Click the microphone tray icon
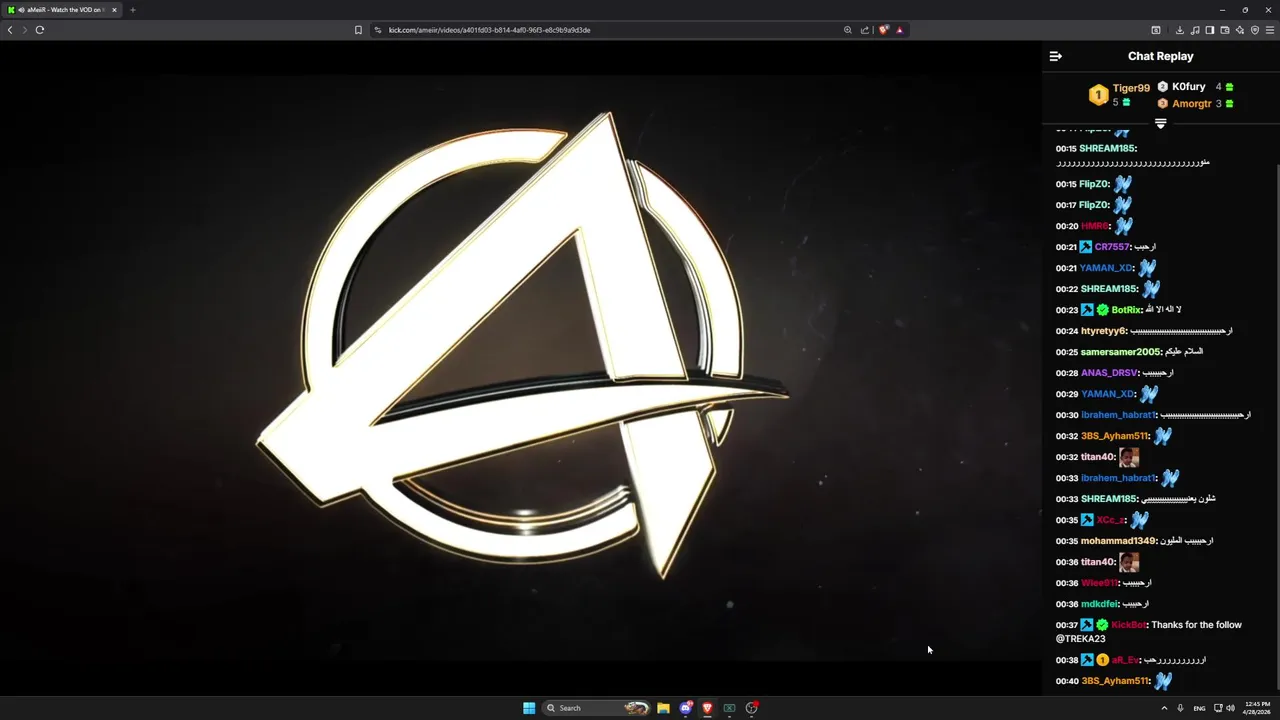The width and height of the screenshot is (1280, 720). 1181,708
